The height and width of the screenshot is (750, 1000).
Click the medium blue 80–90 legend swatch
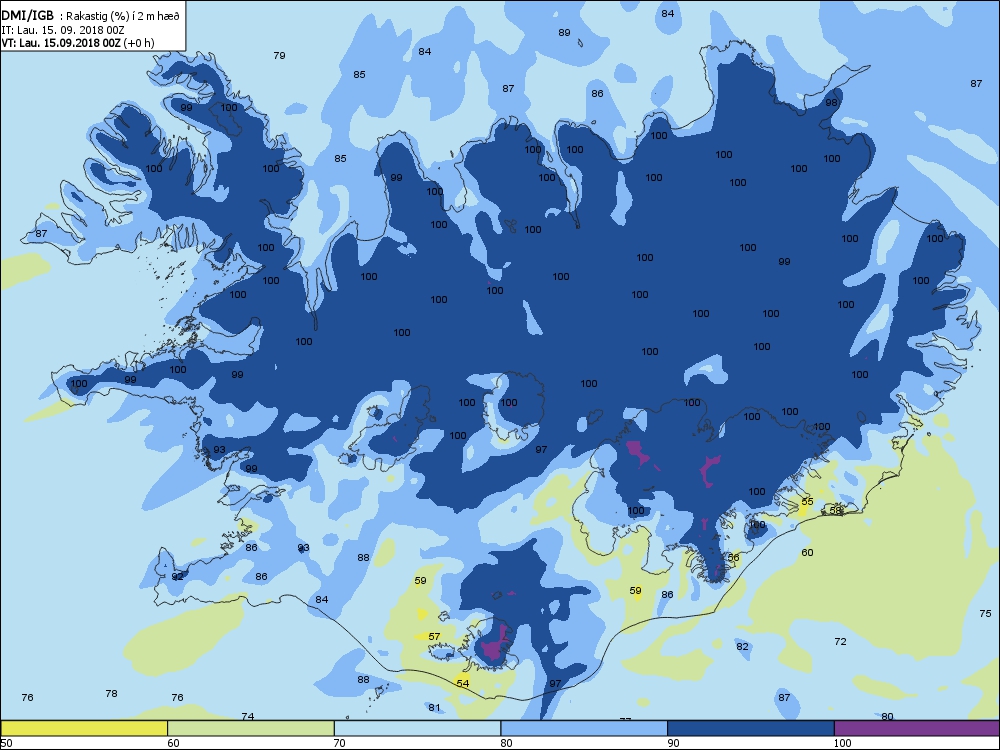584,728
